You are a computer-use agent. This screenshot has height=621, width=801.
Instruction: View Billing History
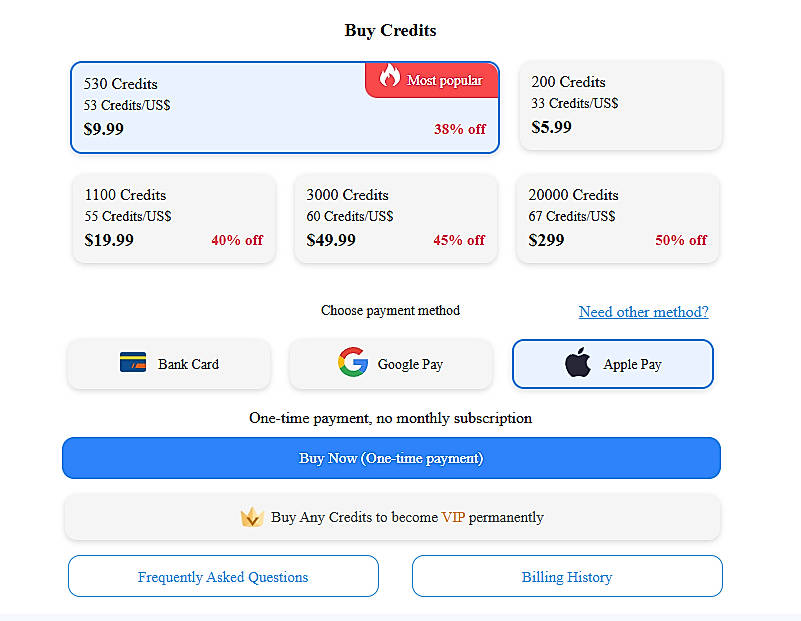click(x=566, y=577)
